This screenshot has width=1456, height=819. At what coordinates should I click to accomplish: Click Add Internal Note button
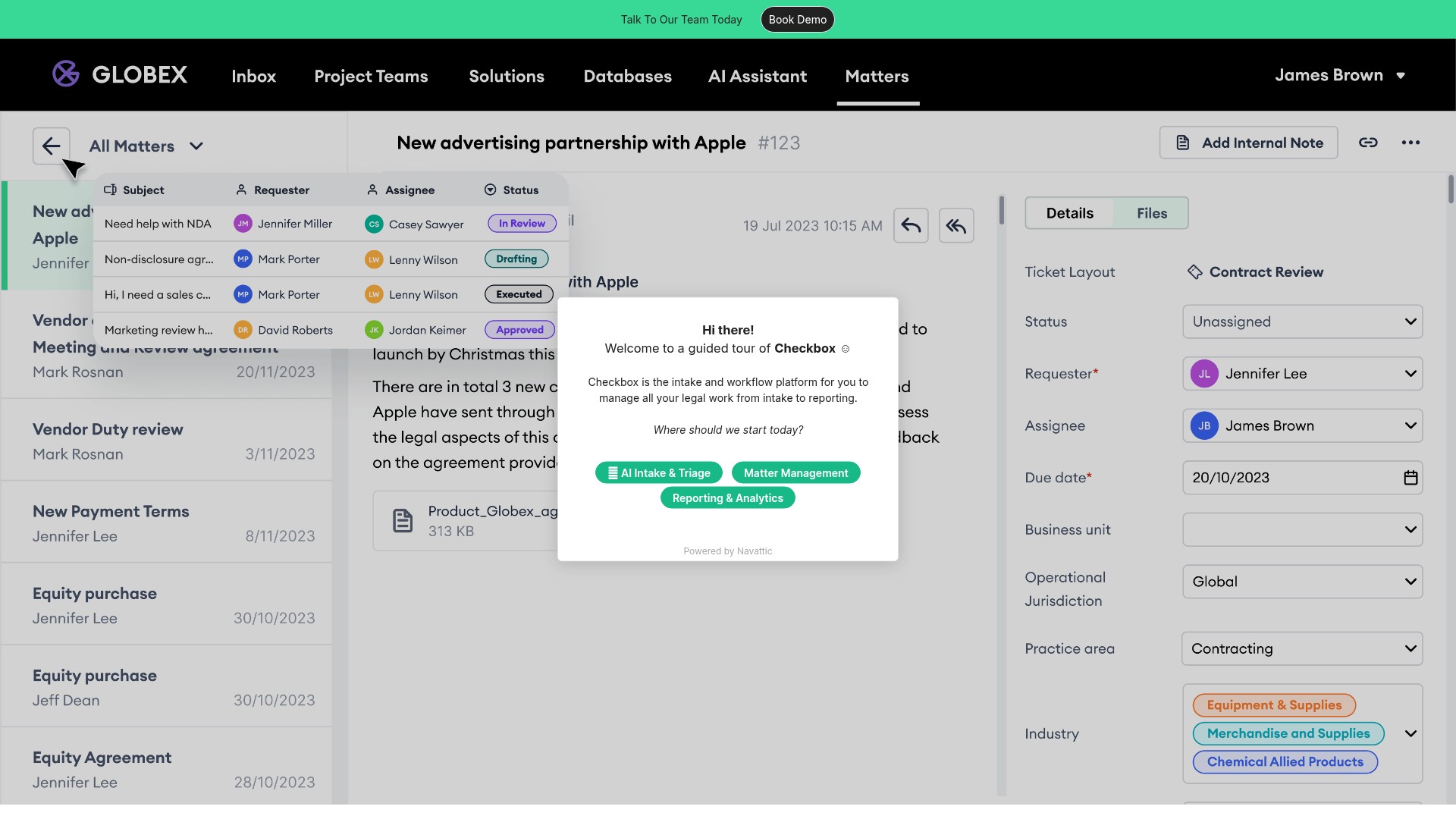[1248, 143]
